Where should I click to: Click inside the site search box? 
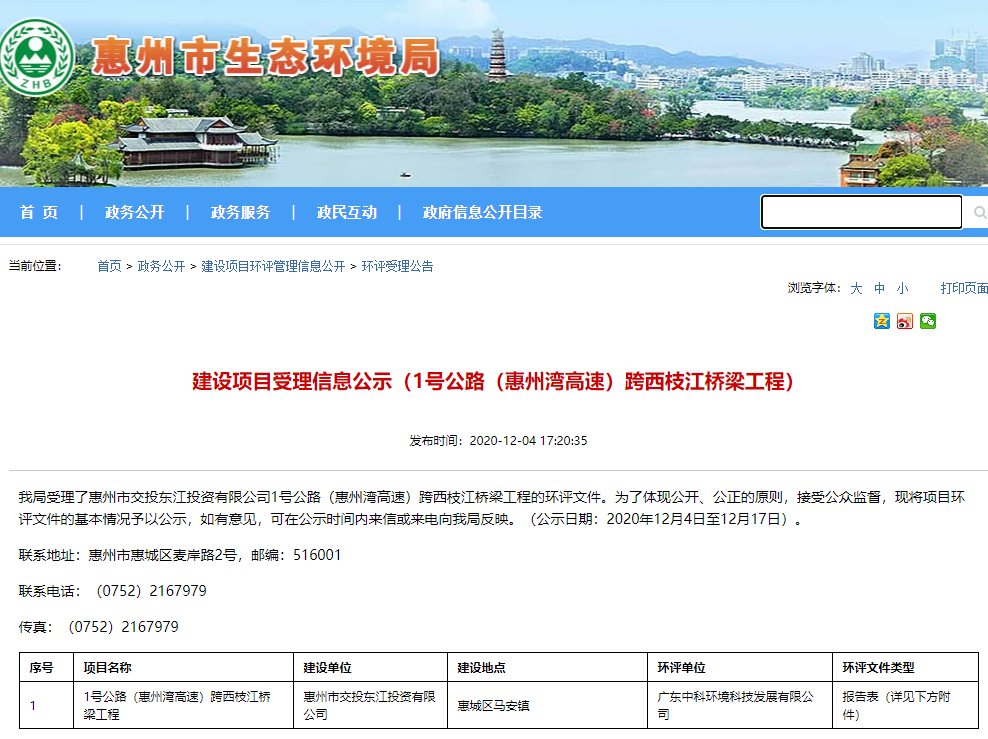pos(860,212)
